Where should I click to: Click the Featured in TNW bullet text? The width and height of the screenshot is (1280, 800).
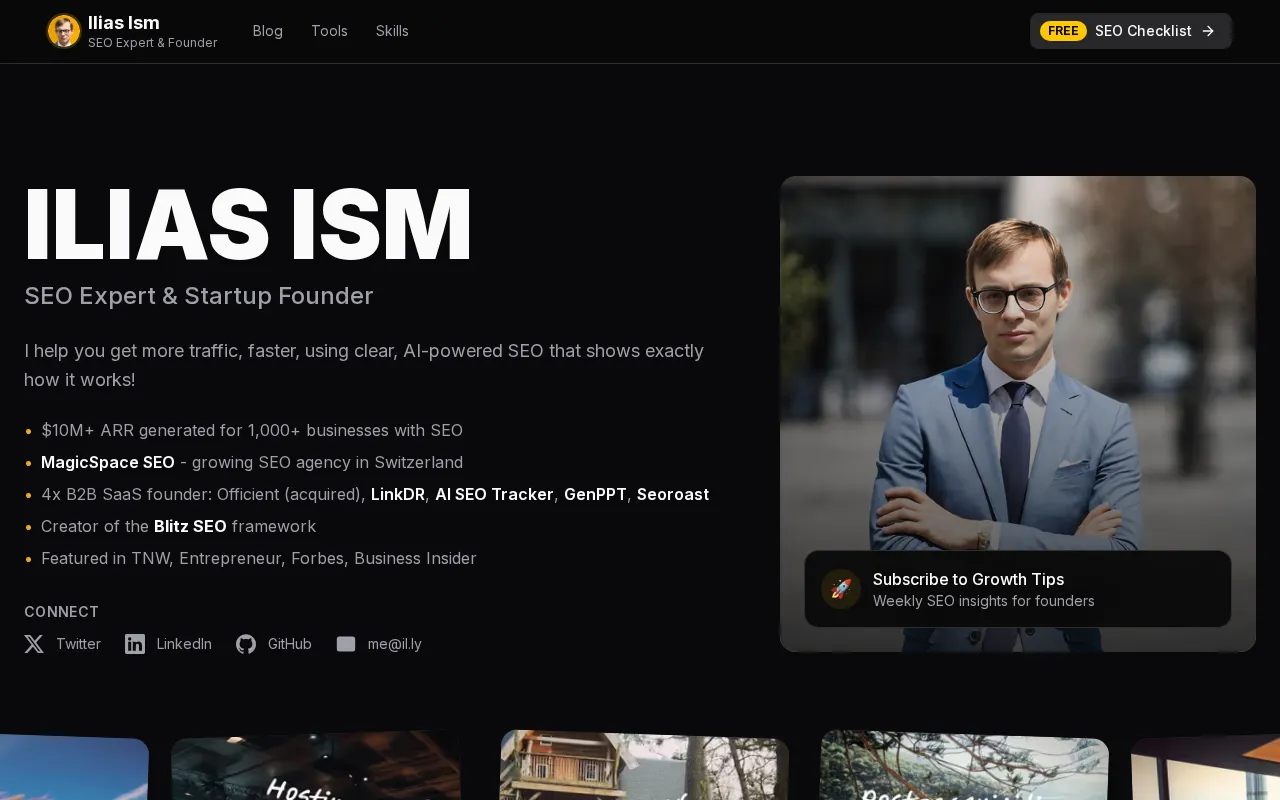pos(259,558)
